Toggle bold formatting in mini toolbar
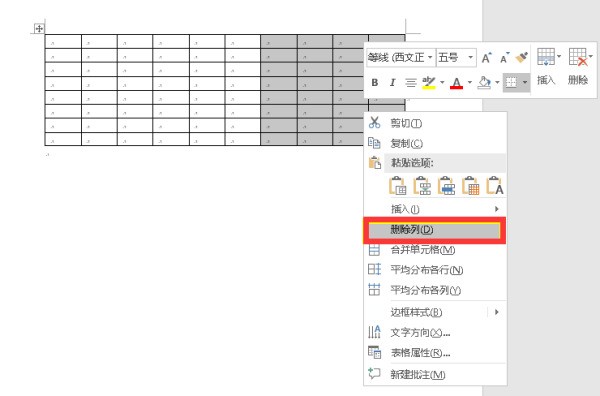Viewport: 600px width, 396px height. 375,82
